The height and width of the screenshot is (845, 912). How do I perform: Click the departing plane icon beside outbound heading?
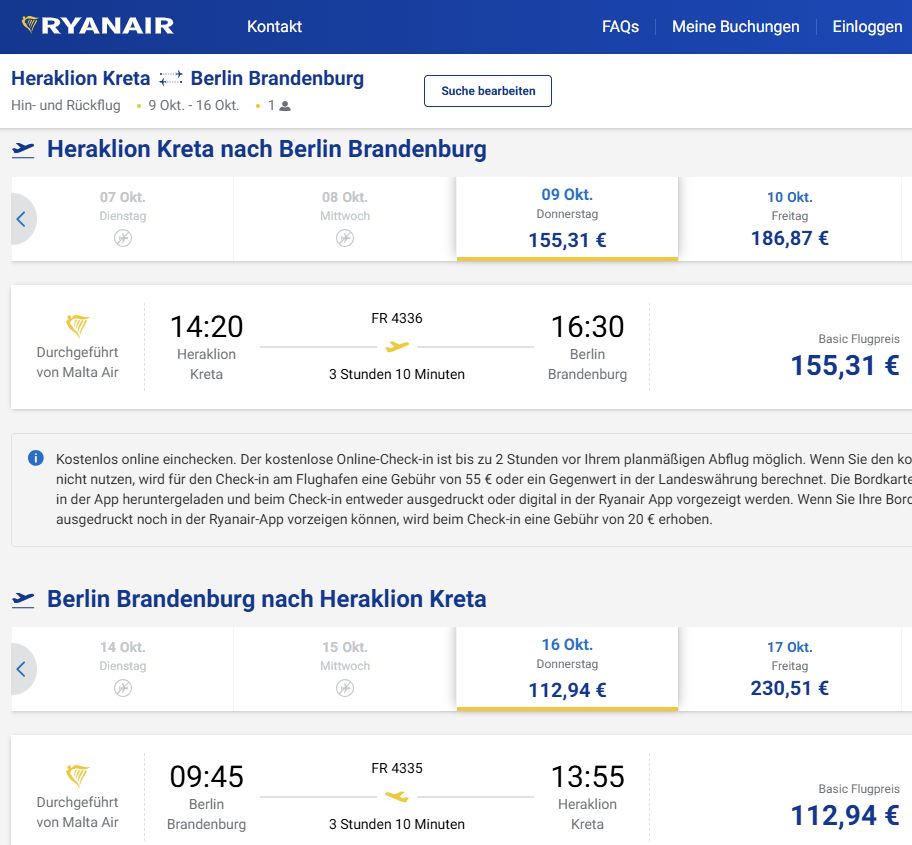click(x=23, y=150)
